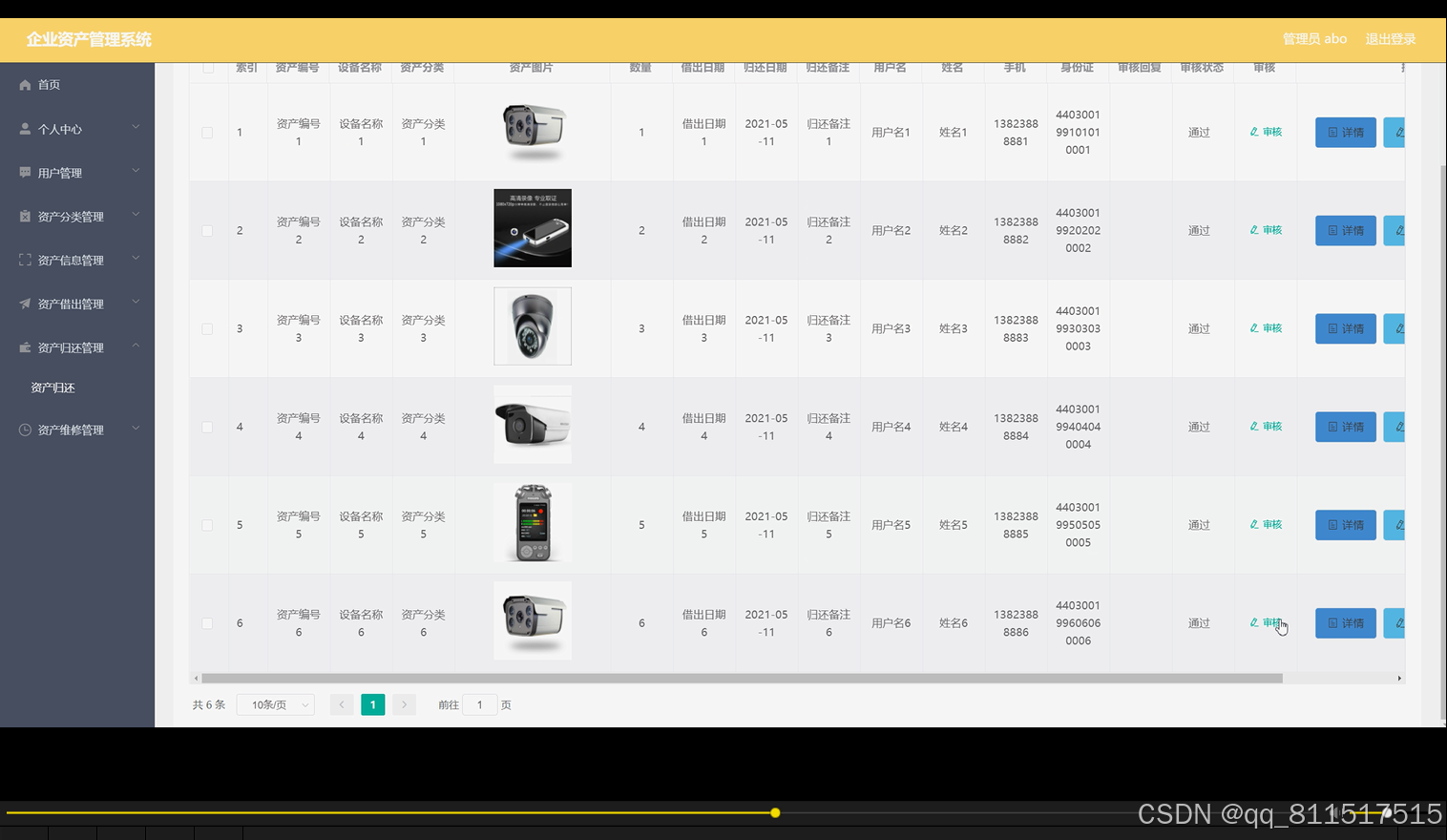Check the row 1 checkbox

point(207,133)
